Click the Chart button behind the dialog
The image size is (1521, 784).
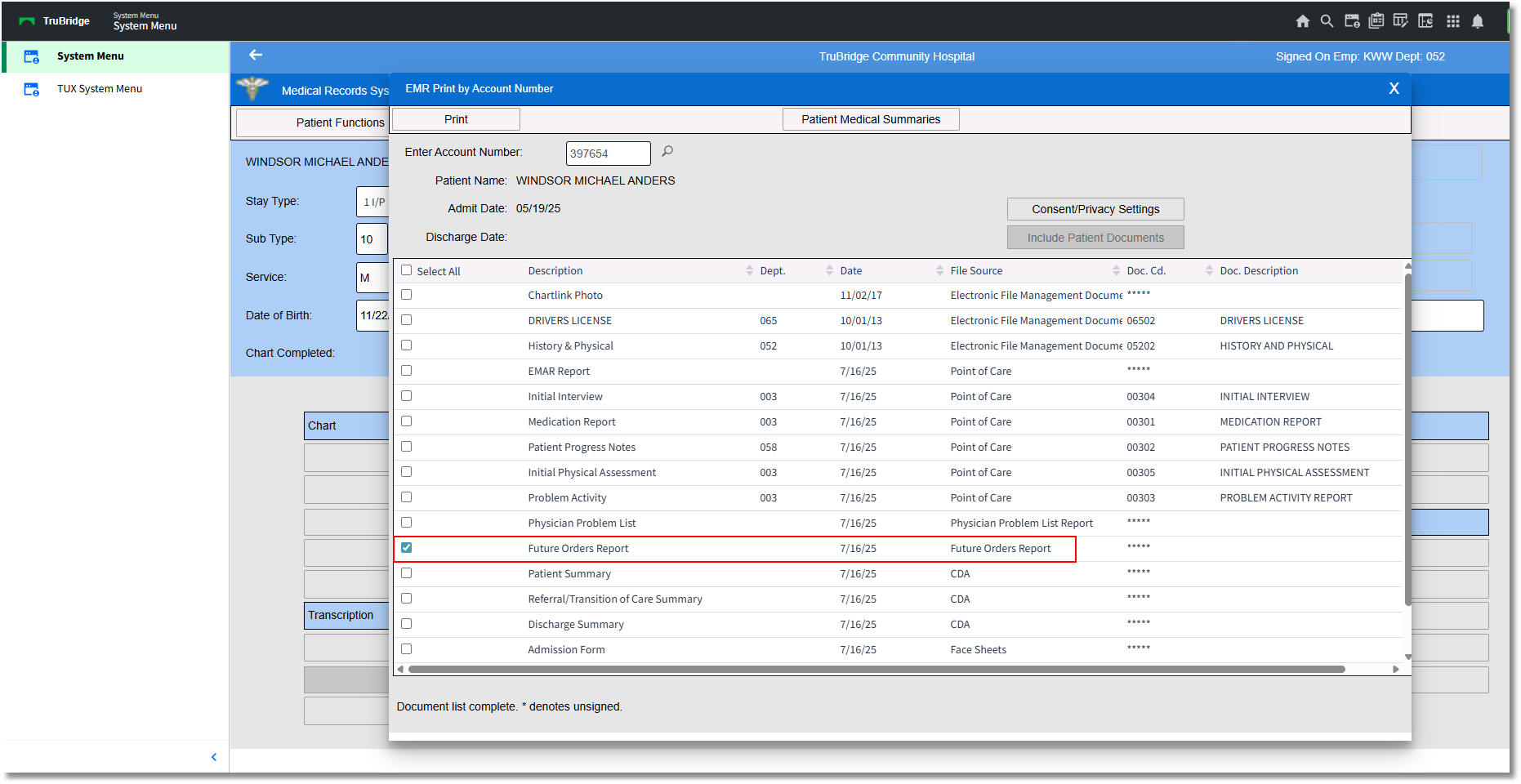pos(346,425)
